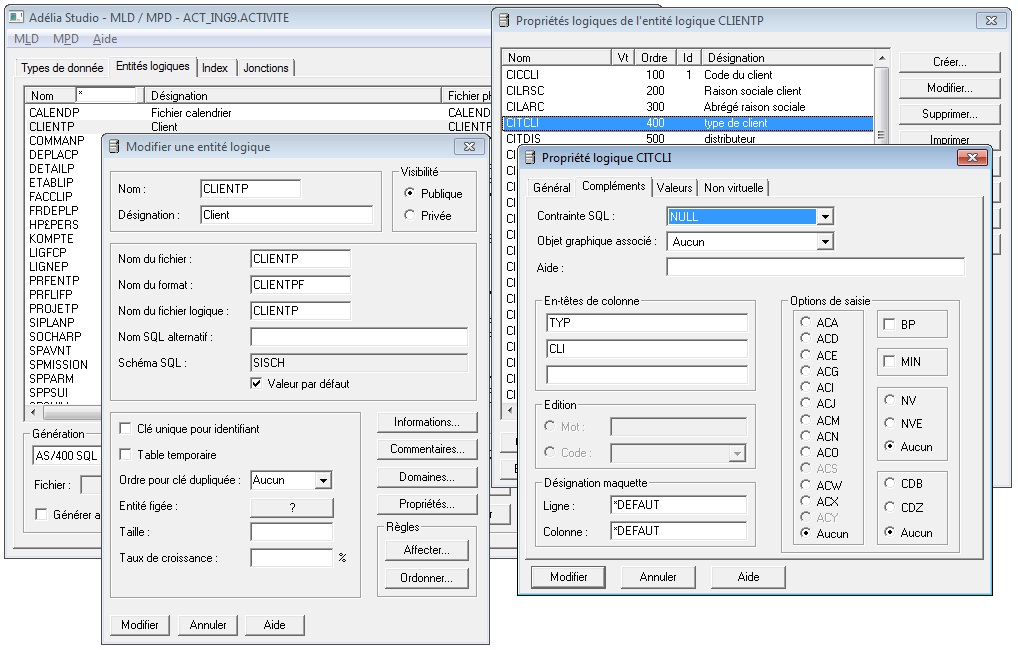Select the Privée visibility radio button
The image size is (1018, 650).
coord(410,215)
